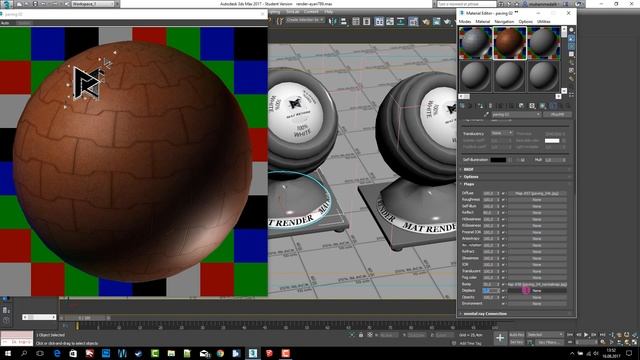The width and height of the screenshot is (640, 360).
Task: Open the material name dropdown
Action: [516, 115]
